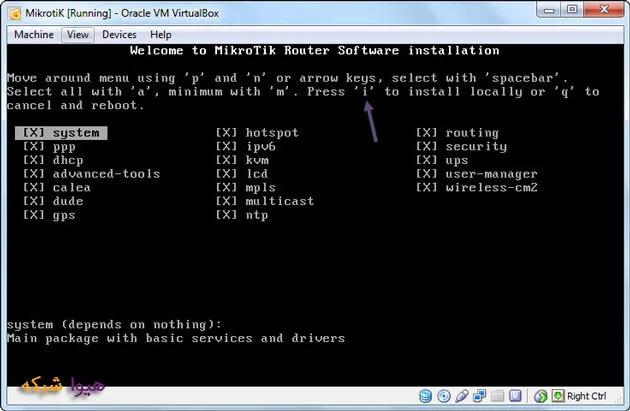The height and width of the screenshot is (411, 630).
Task: Toggle the lcd package checkbox
Action: point(226,174)
